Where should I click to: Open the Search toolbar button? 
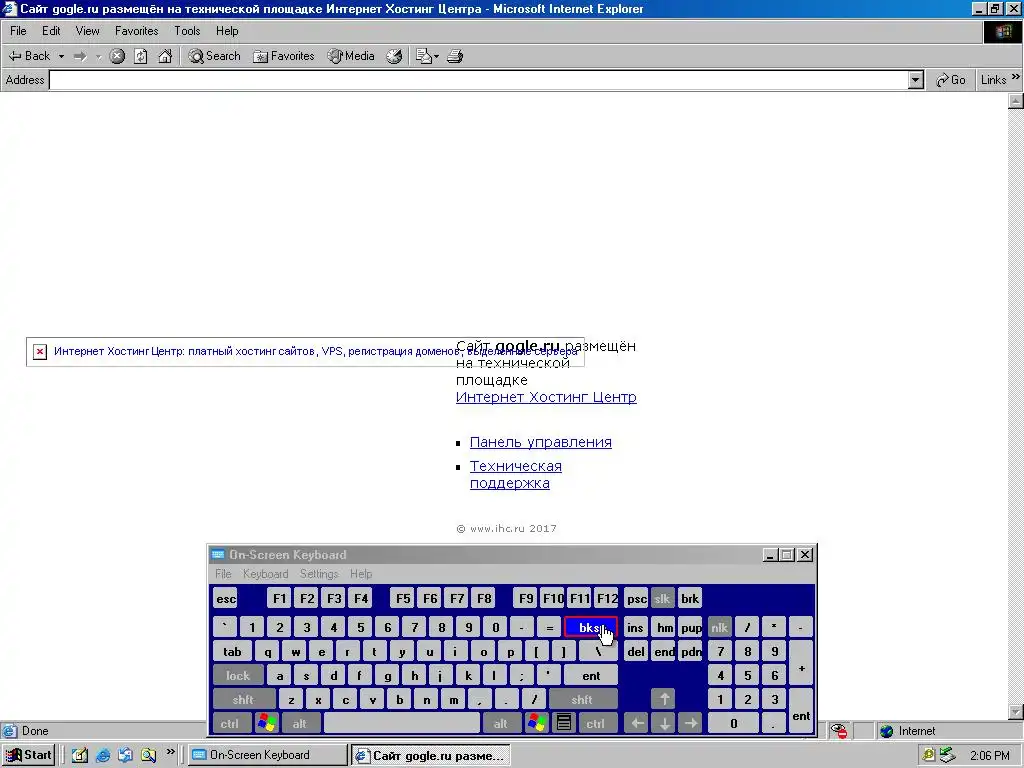(214, 56)
